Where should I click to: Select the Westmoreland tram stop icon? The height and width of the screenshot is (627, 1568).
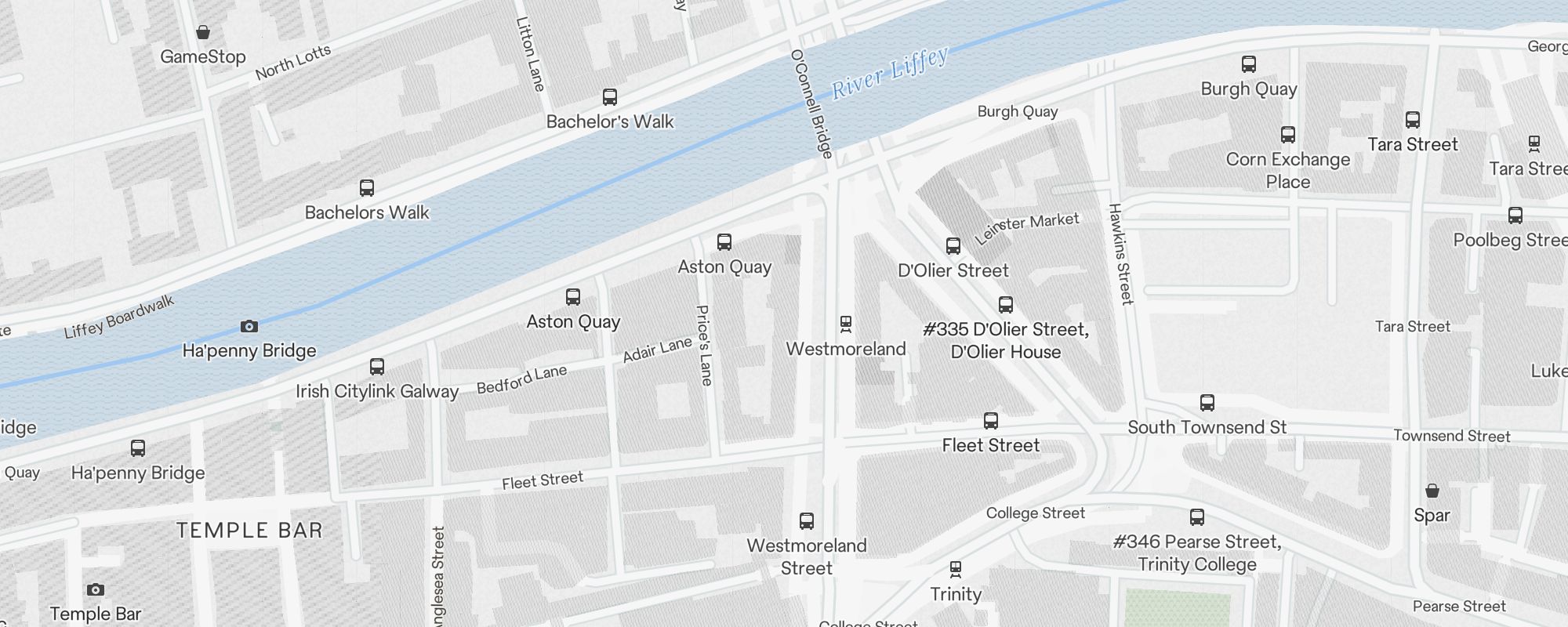[x=846, y=324]
